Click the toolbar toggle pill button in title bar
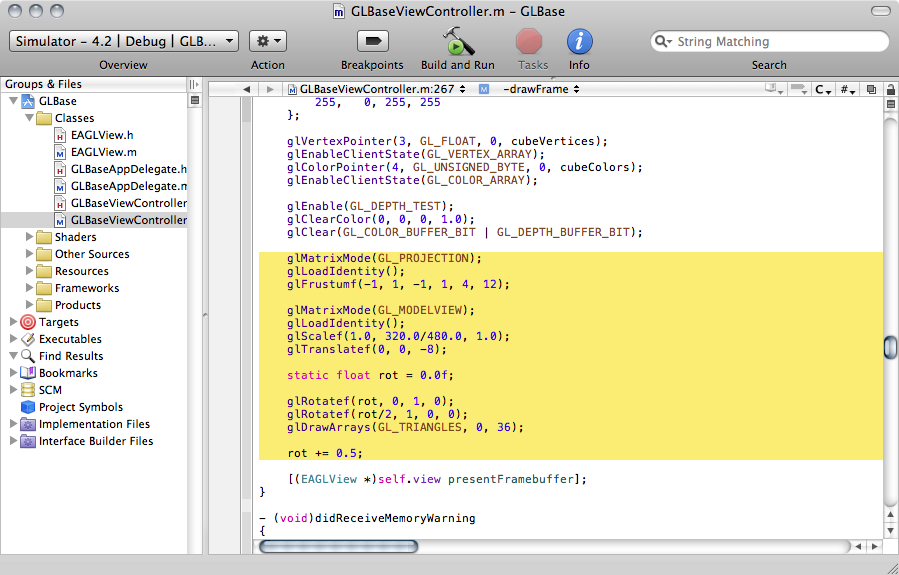This screenshot has width=899, height=575. coord(881,11)
